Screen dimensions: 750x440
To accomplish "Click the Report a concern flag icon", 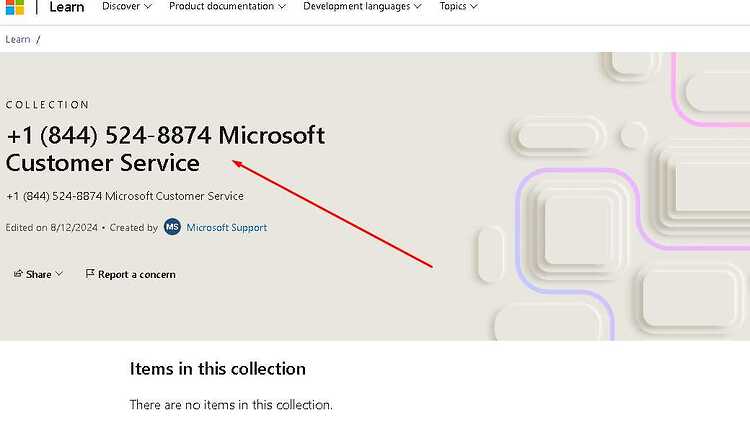I will (89, 274).
